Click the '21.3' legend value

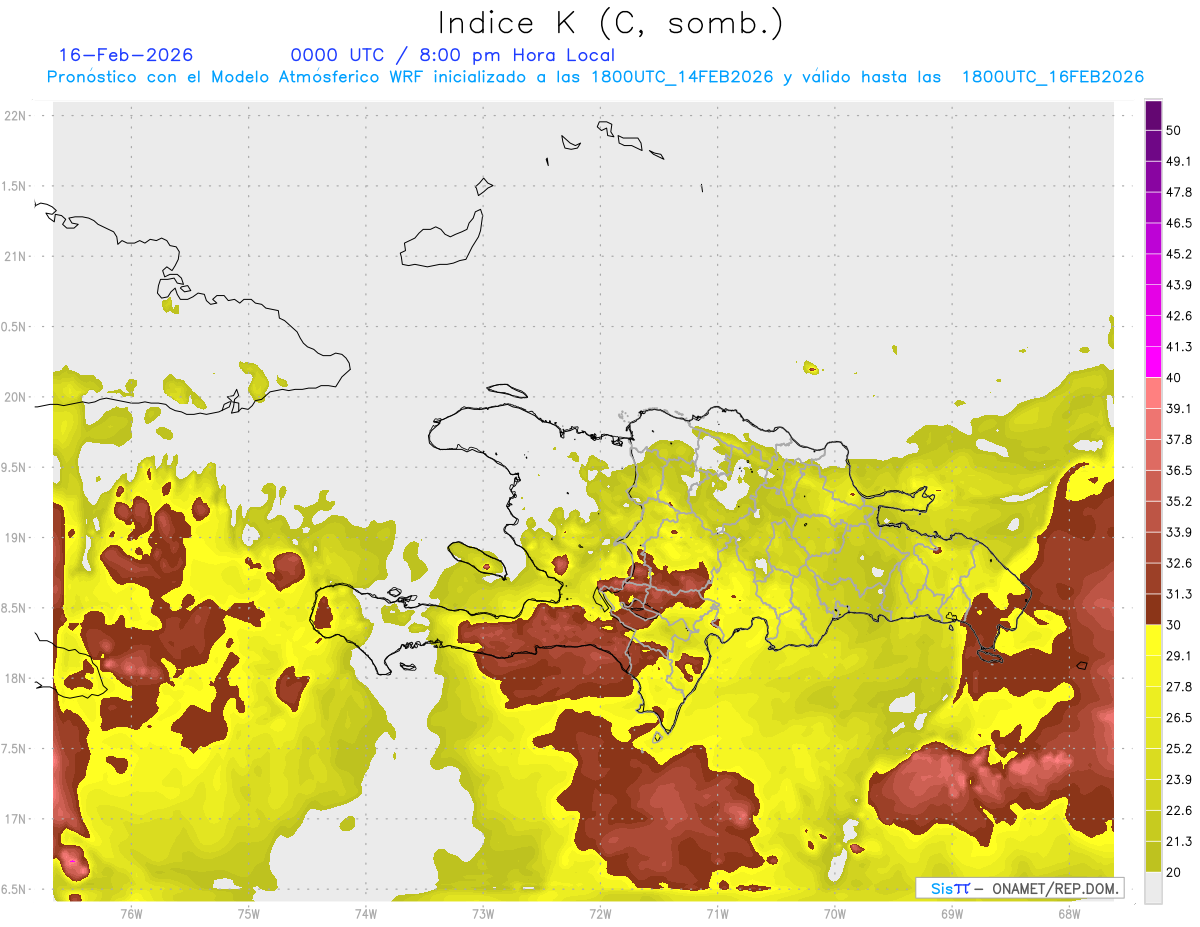pos(1179,841)
